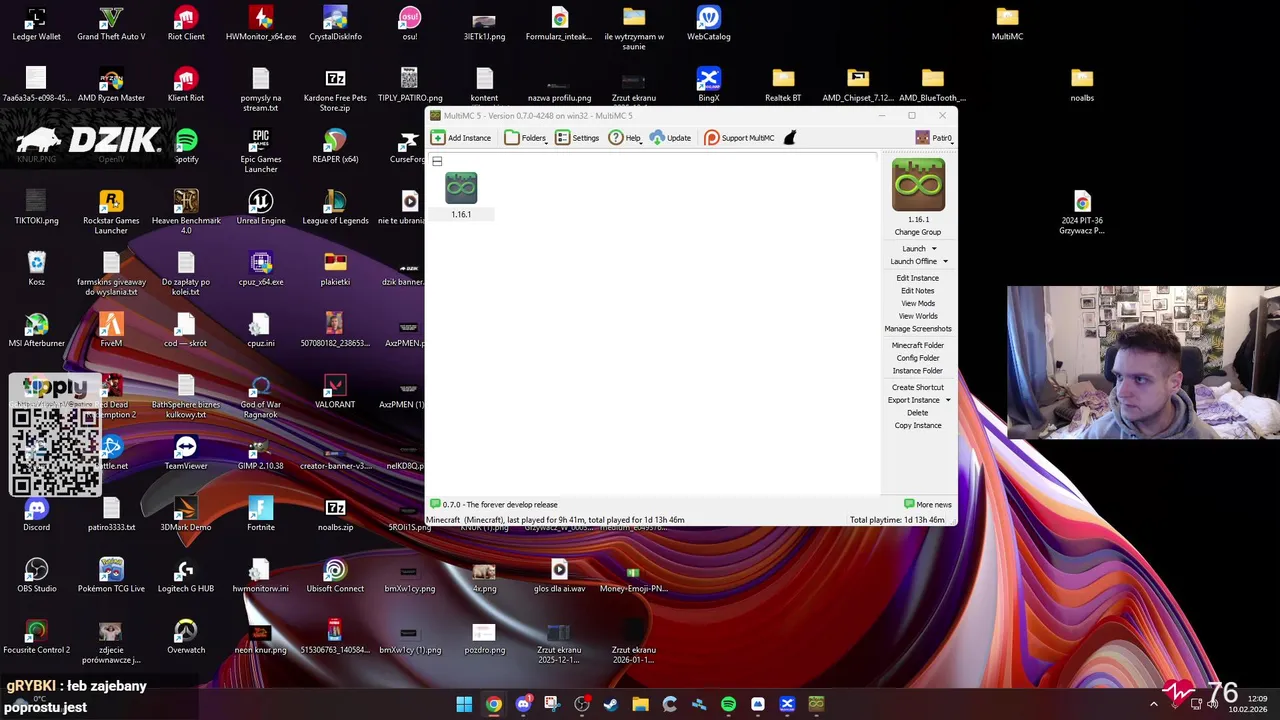Select TeamViewer desktop icon
Image resolution: width=1280 pixels, height=720 pixels.
click(x=186, y=453)
